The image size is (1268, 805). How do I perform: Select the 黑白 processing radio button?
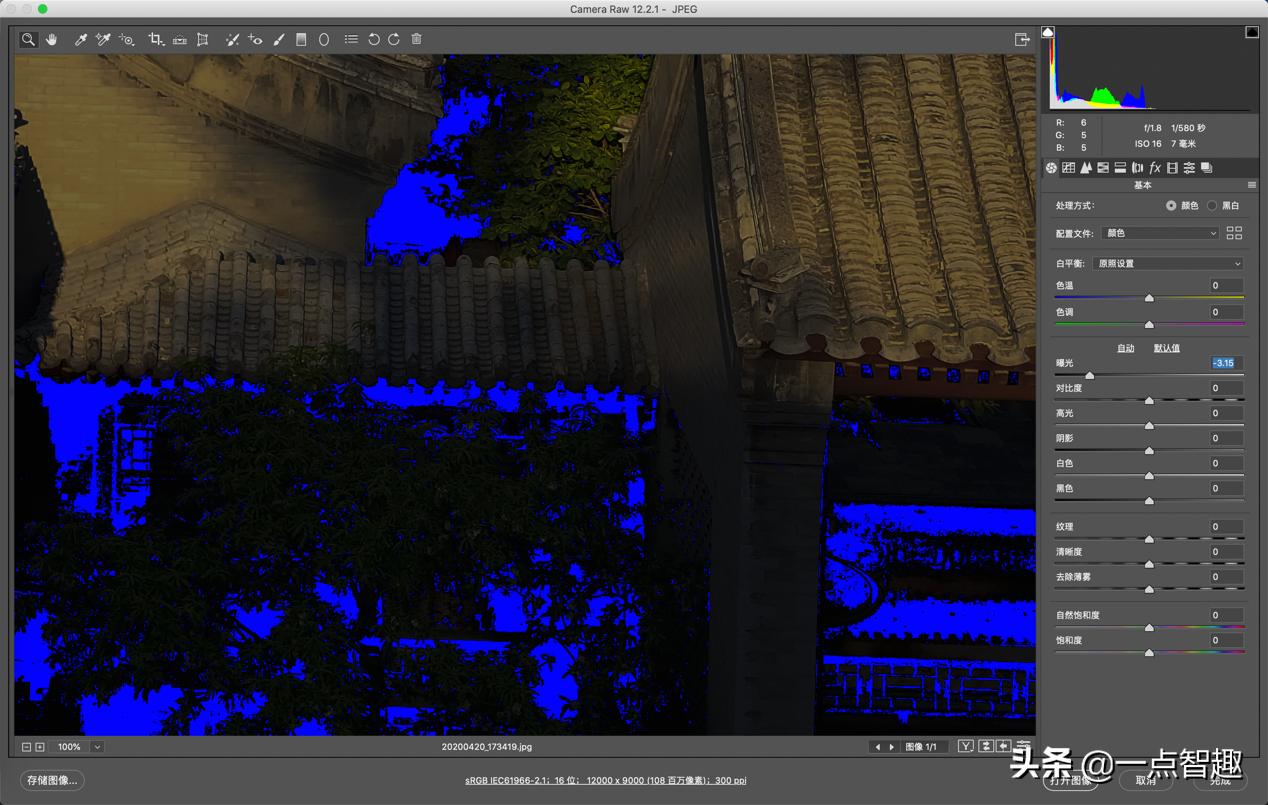(1212, 205)
